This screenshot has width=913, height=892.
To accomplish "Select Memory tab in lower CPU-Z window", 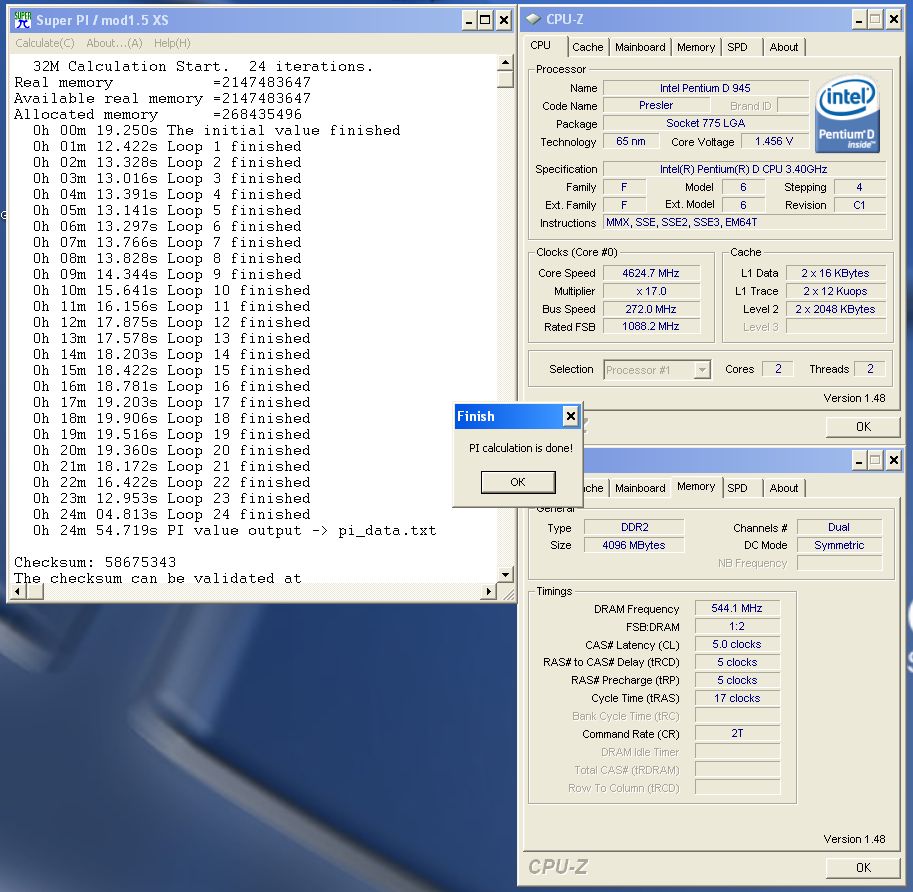I will (x=696, y=486).
